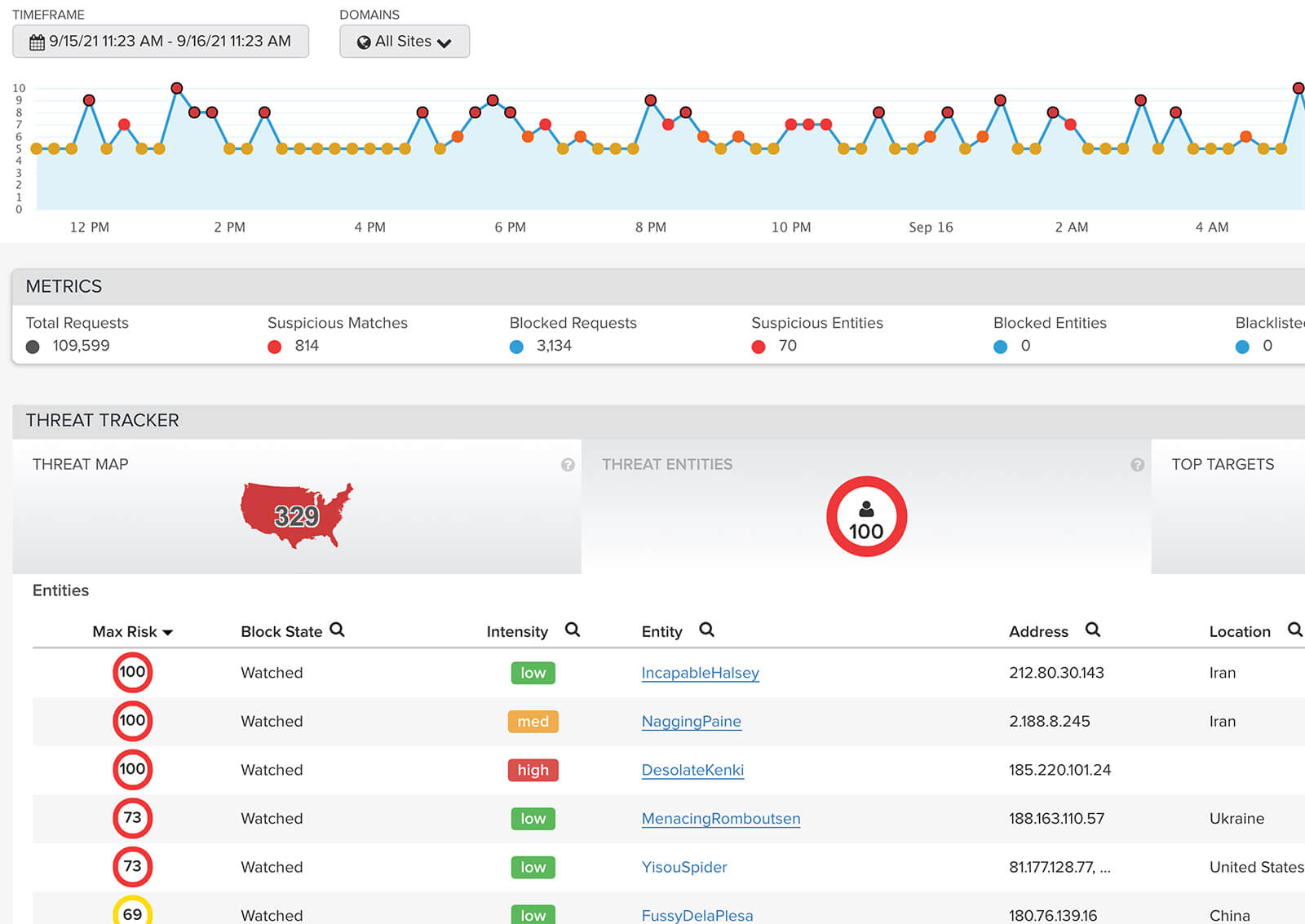The height and width of the screenshot is (924, 1305).
Task: Click the Ukraine location cell
Action: (x=1237, y=819)
